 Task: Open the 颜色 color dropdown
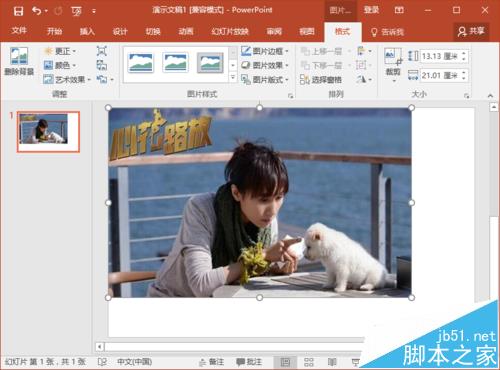[x=60, y=65]
